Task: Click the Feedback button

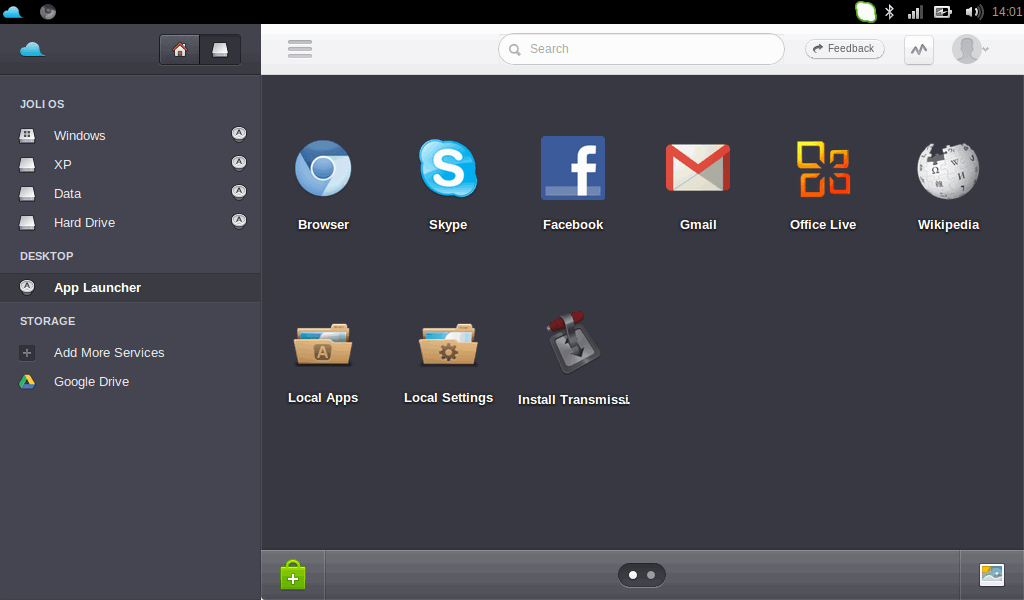Action: [844, 49]
